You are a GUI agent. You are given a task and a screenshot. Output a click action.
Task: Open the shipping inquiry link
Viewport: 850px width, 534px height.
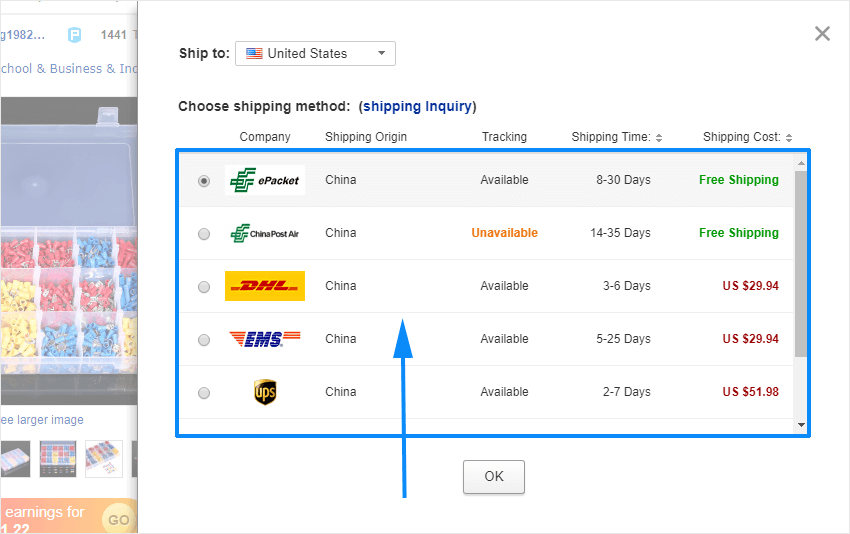click(x=417, y=106)
